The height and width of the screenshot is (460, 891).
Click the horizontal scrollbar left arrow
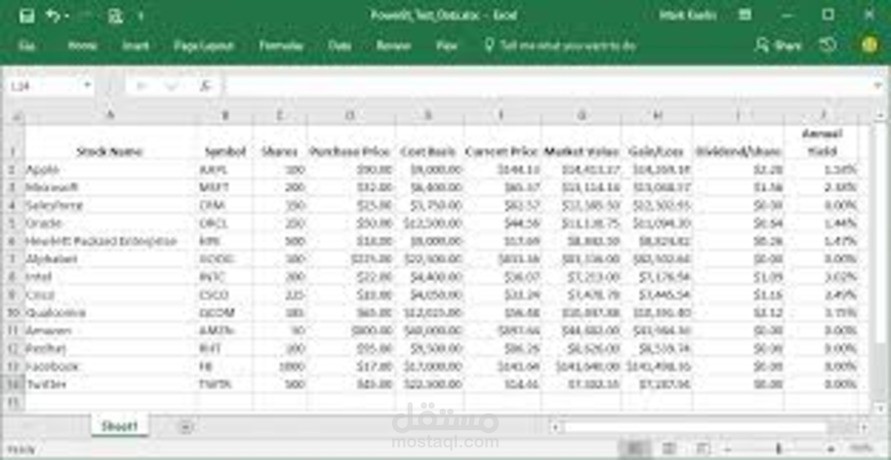point(555,427)
